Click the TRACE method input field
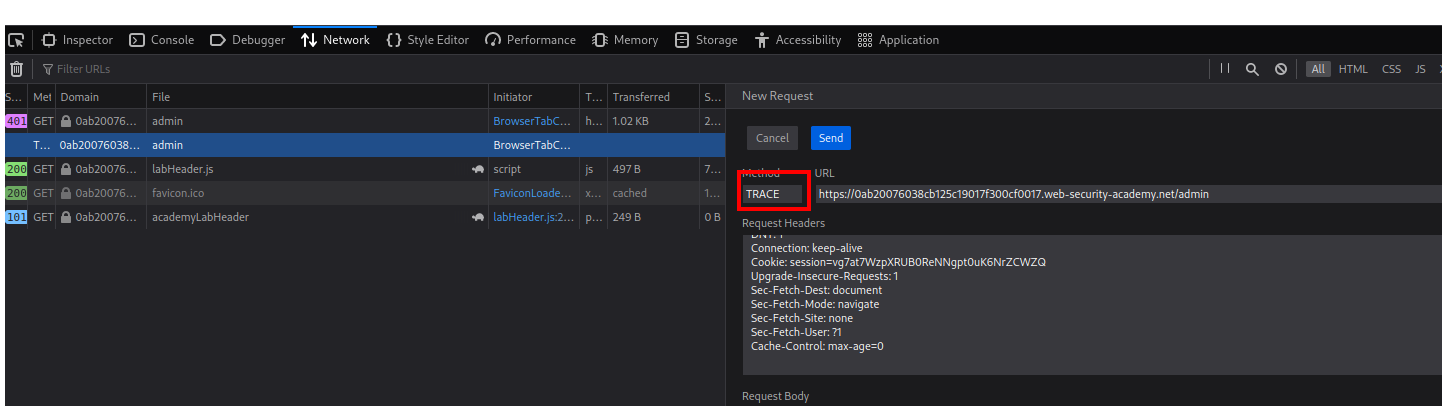The width and height of the screenshot is (1447, 411). tap(772, 194)
